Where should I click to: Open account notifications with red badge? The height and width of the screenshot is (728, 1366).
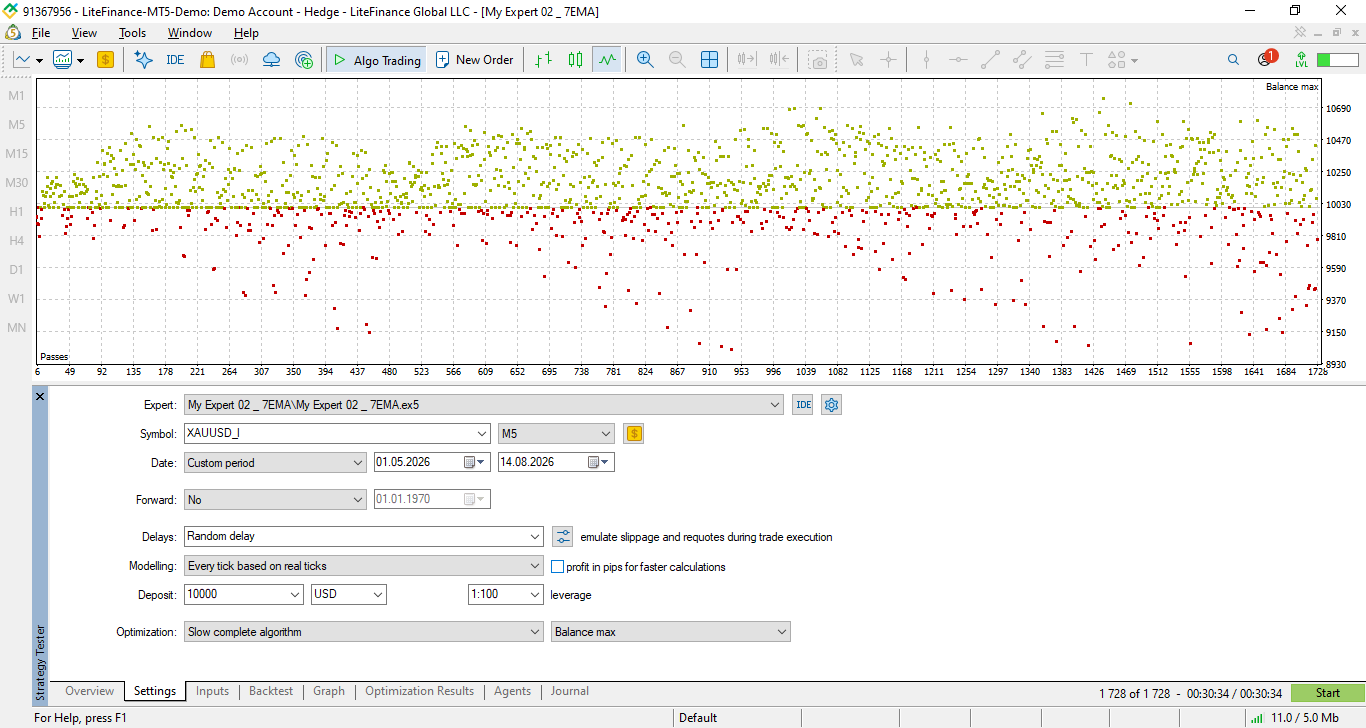(1266, 59)
